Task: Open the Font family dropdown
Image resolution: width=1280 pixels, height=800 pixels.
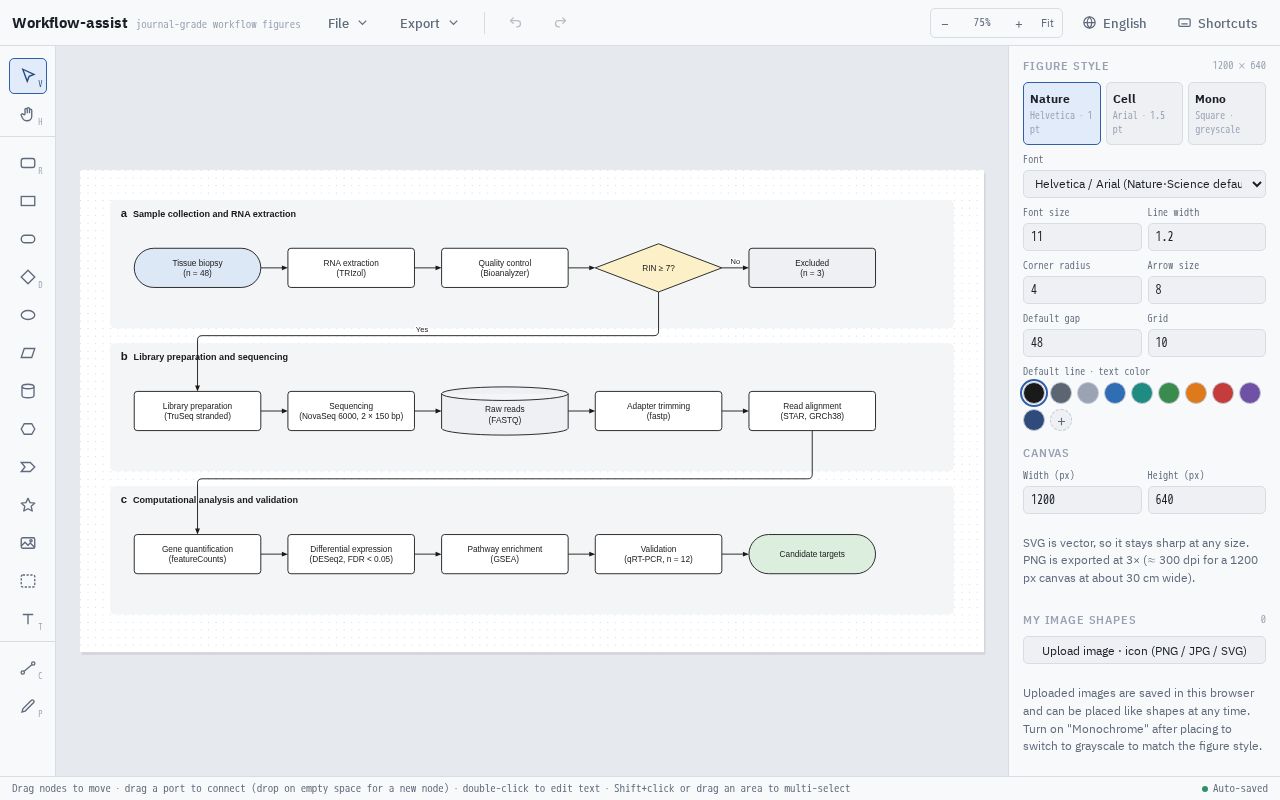Action: click(x=1144, y=184)
